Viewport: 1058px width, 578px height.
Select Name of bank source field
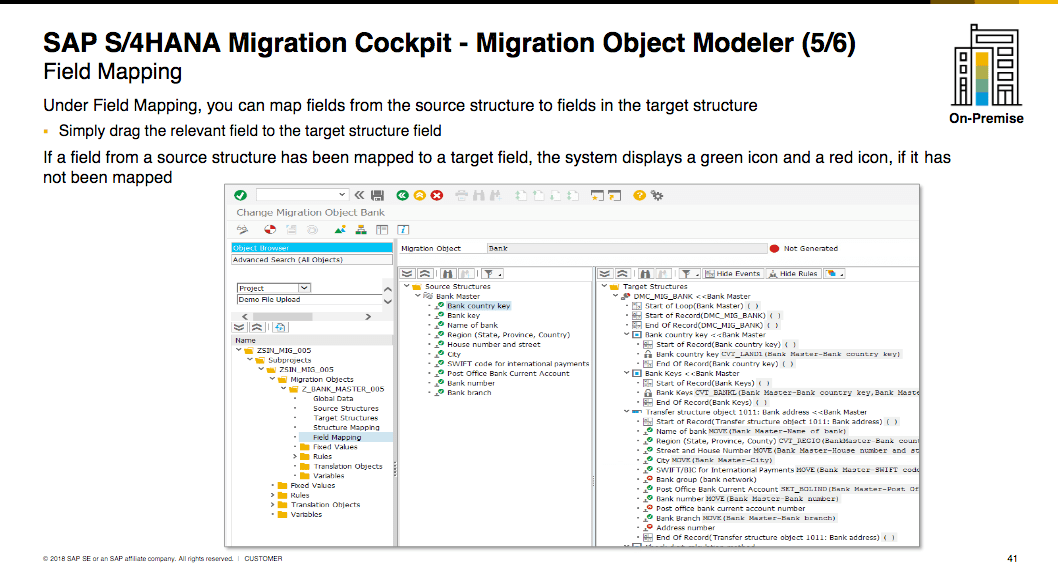472,325
